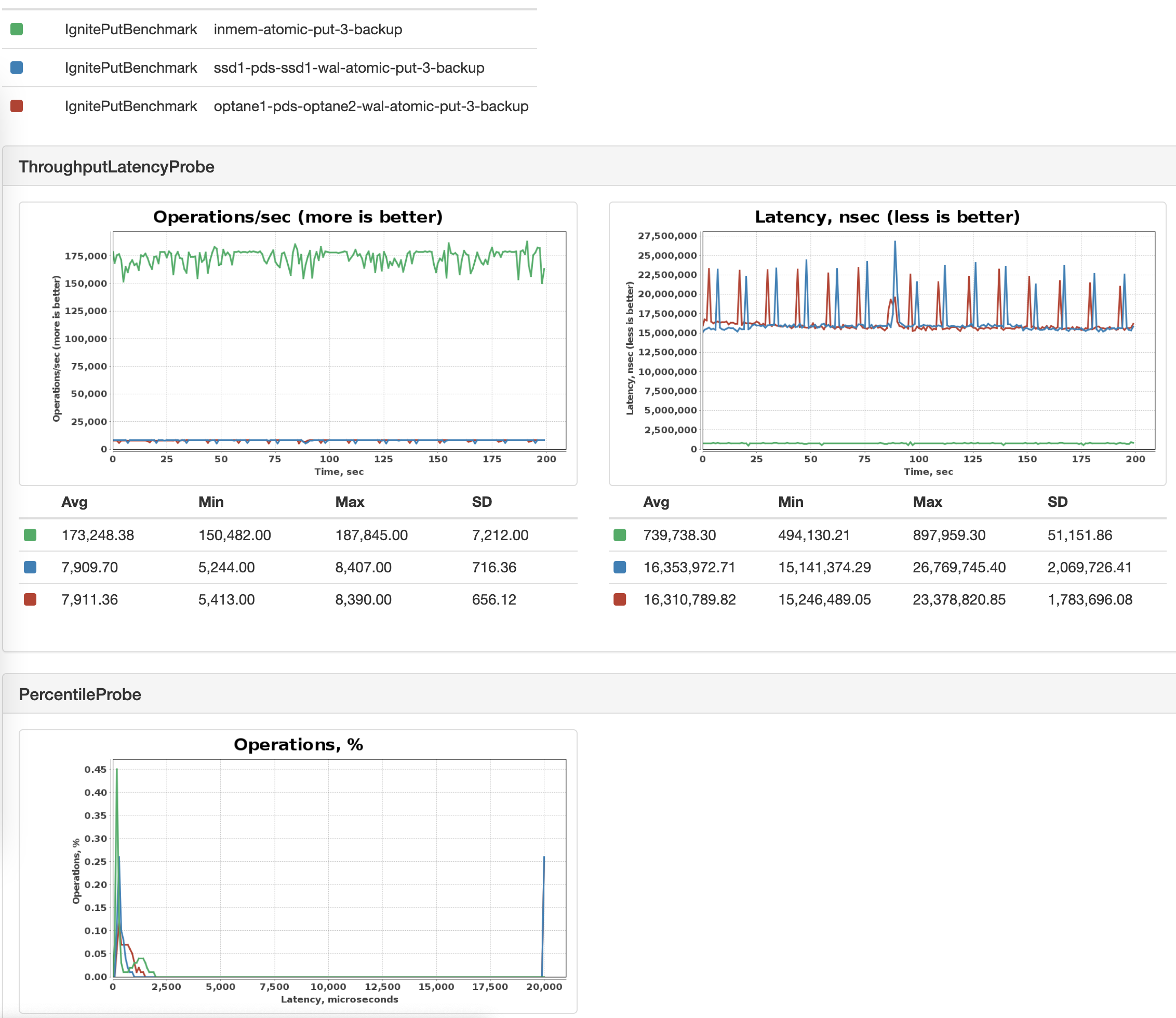Open the optane1-pds-optane2-wal-atomic-put-3-backup link

point(371,106)
